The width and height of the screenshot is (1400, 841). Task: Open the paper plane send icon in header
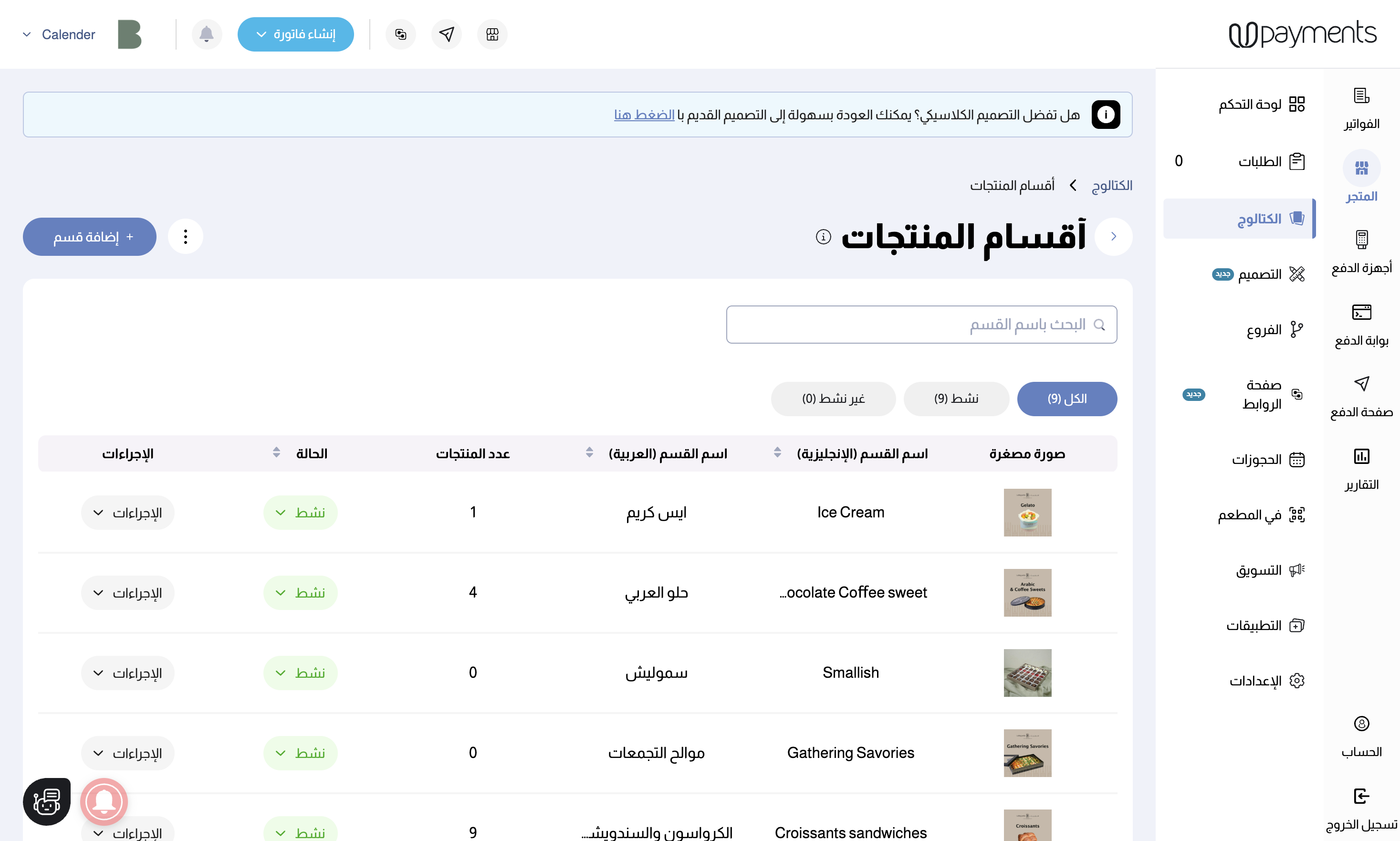[447, 34]
